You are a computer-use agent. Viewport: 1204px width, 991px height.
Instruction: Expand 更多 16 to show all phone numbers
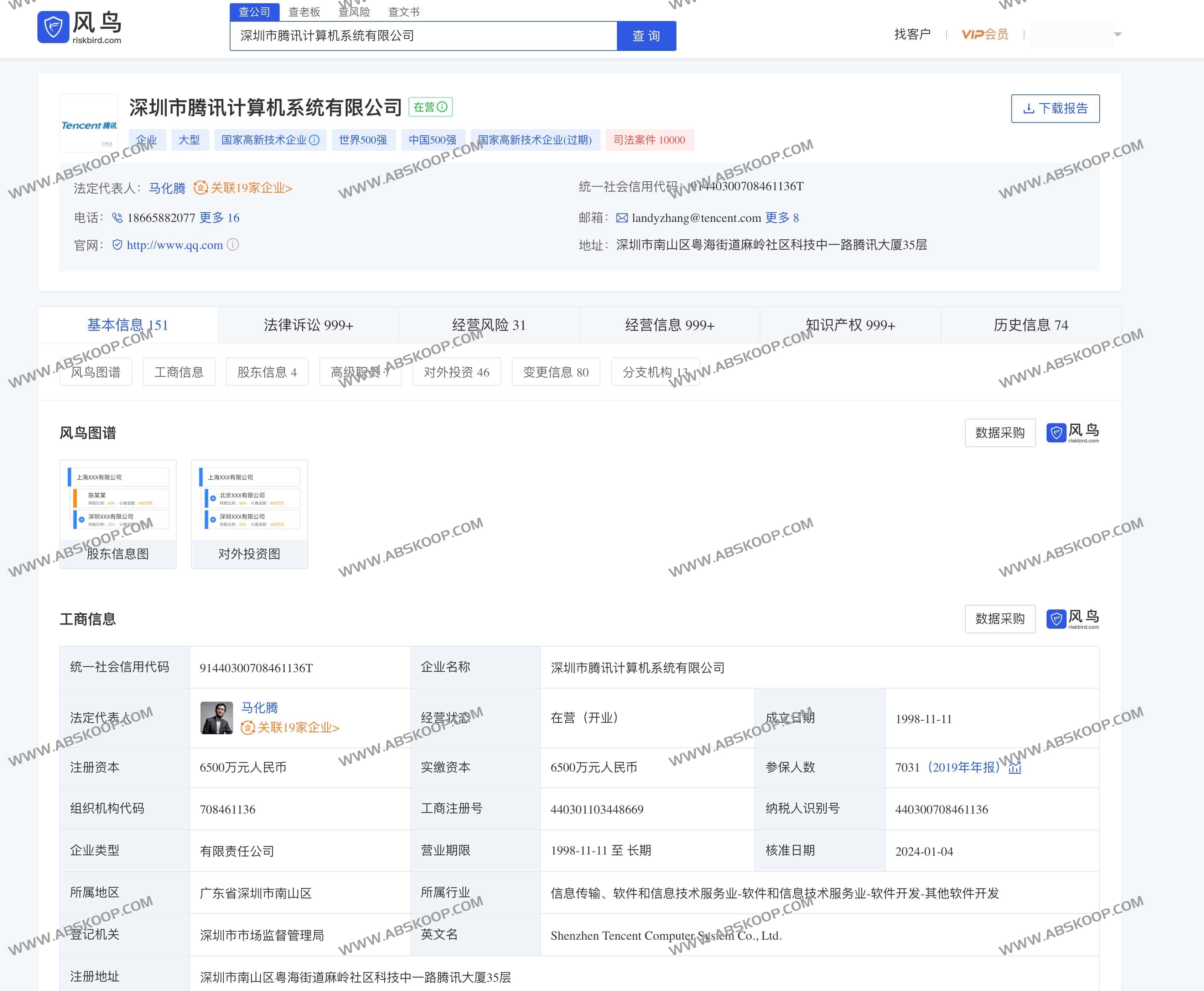click(x=220, y=218)
